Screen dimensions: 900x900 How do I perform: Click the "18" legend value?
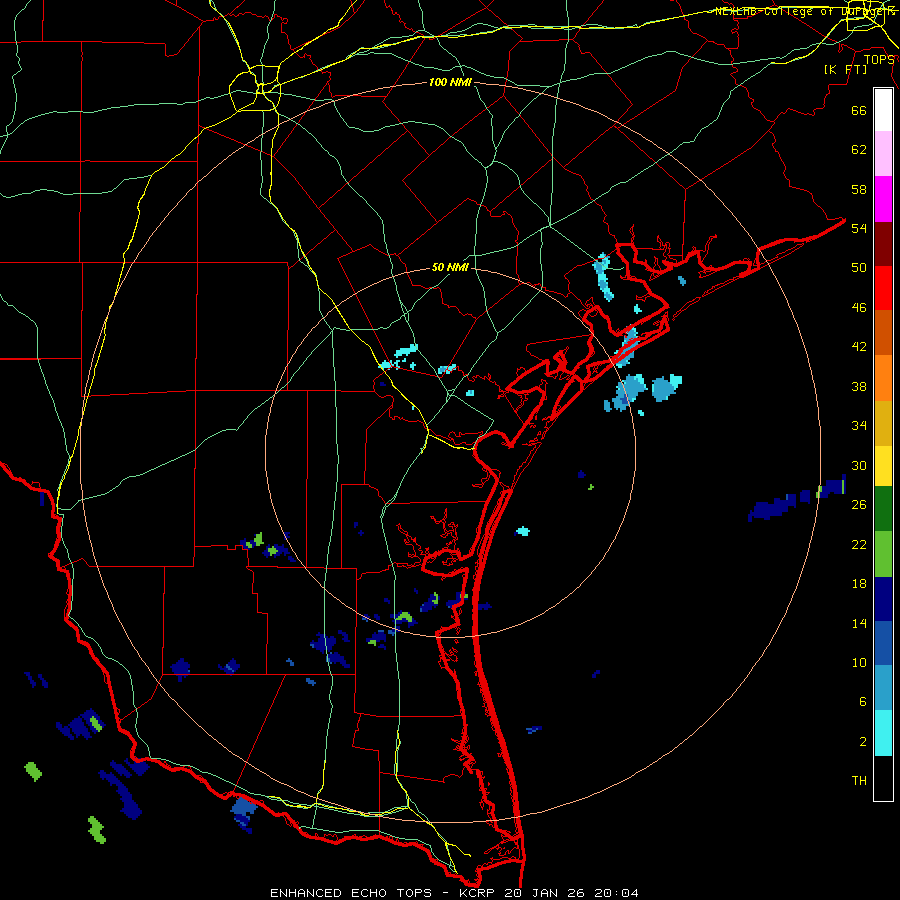tap(859, 584)
